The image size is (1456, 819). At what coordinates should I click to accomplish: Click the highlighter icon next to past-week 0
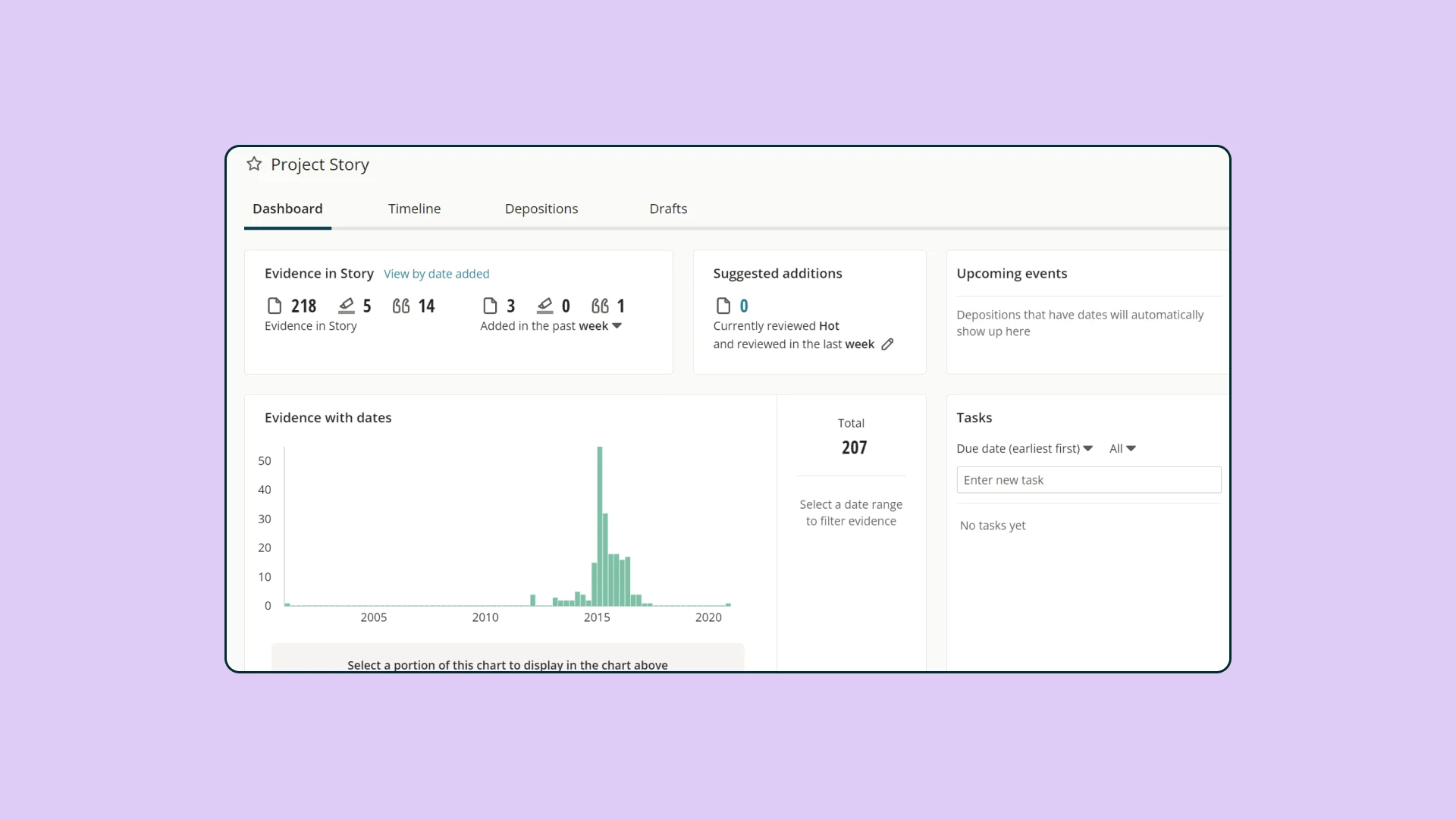(x=544, y=306)
